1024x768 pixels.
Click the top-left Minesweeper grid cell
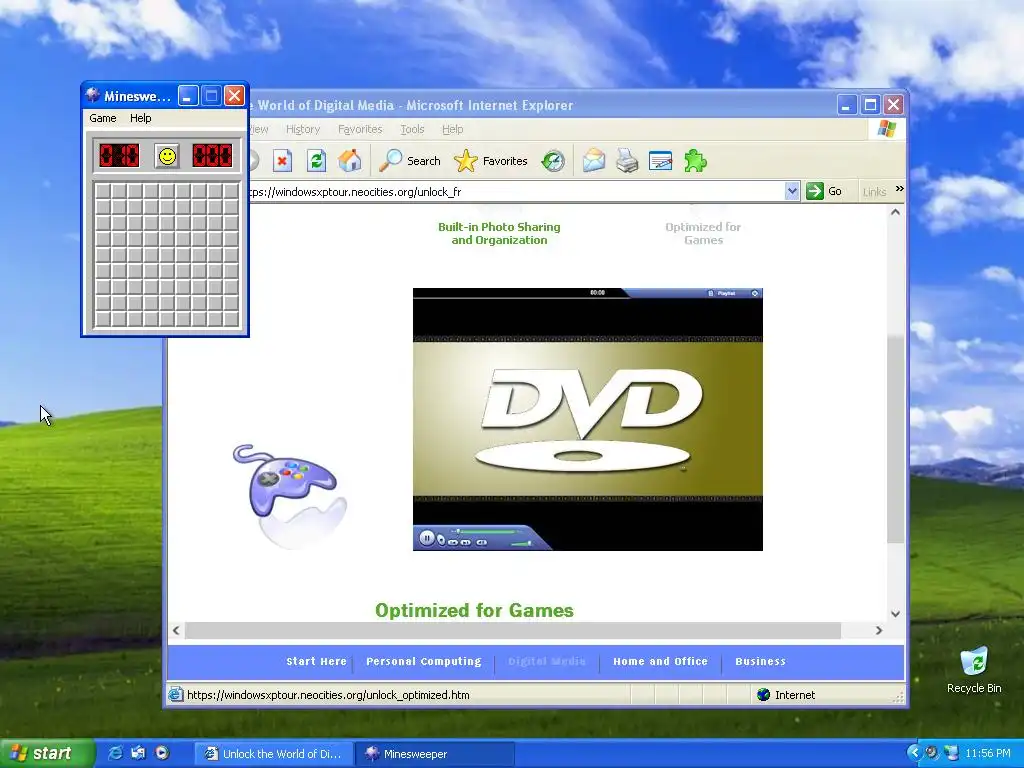(103, 191)
